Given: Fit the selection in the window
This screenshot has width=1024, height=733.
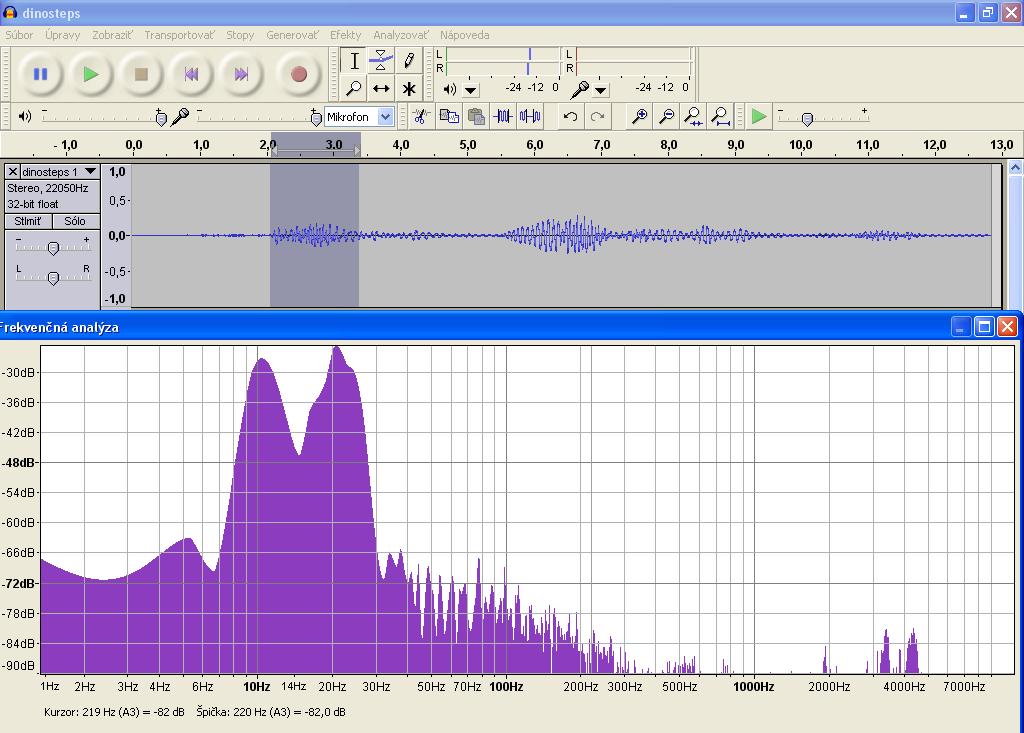Looking at the screenshot, I should pos(693,117).
